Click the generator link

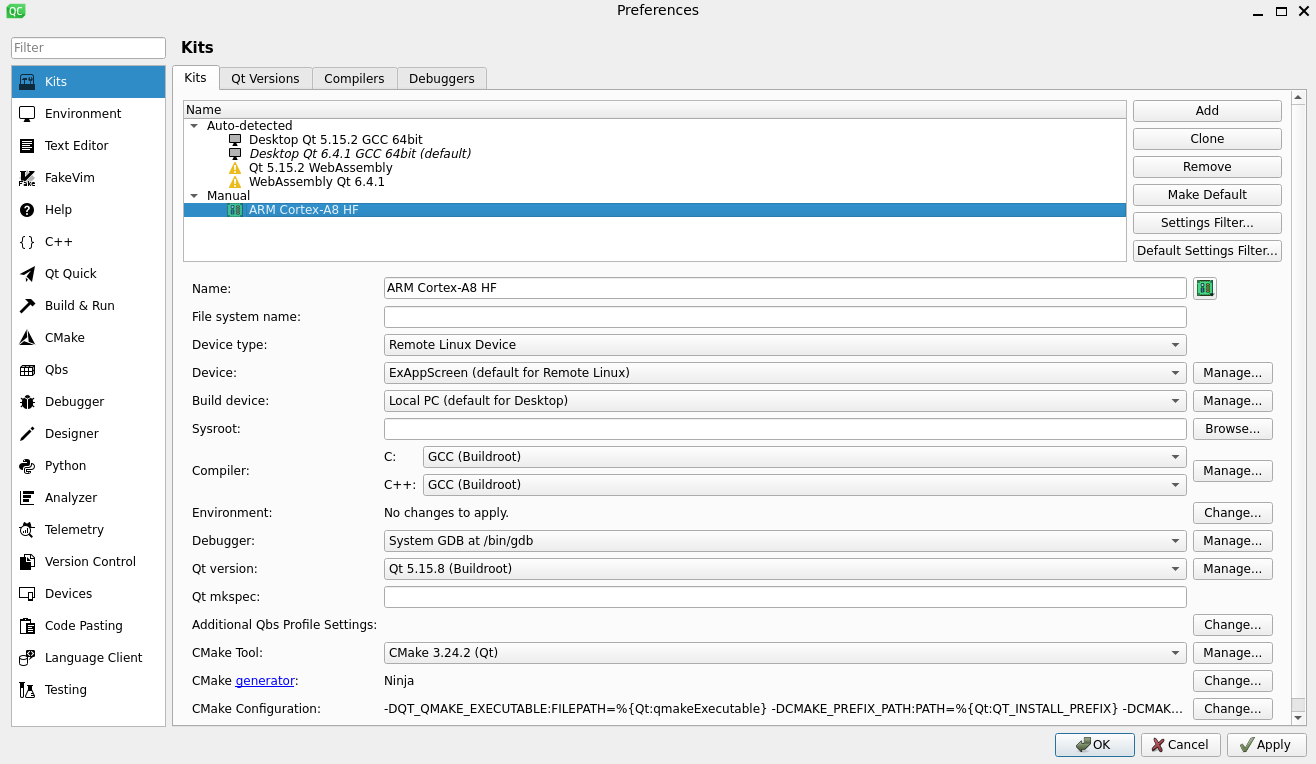265,681
